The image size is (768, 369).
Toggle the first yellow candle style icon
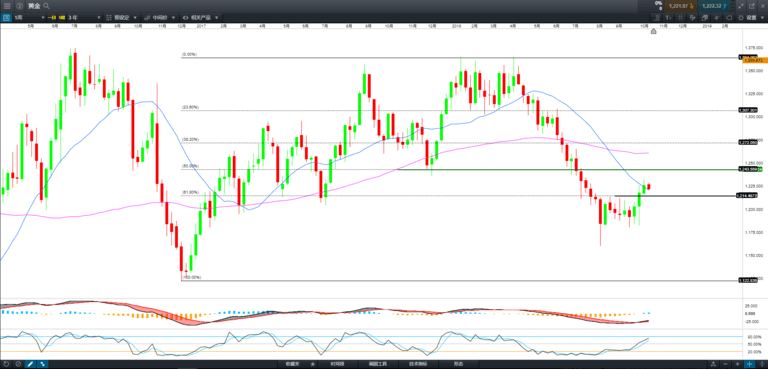[x=51, y=18]
